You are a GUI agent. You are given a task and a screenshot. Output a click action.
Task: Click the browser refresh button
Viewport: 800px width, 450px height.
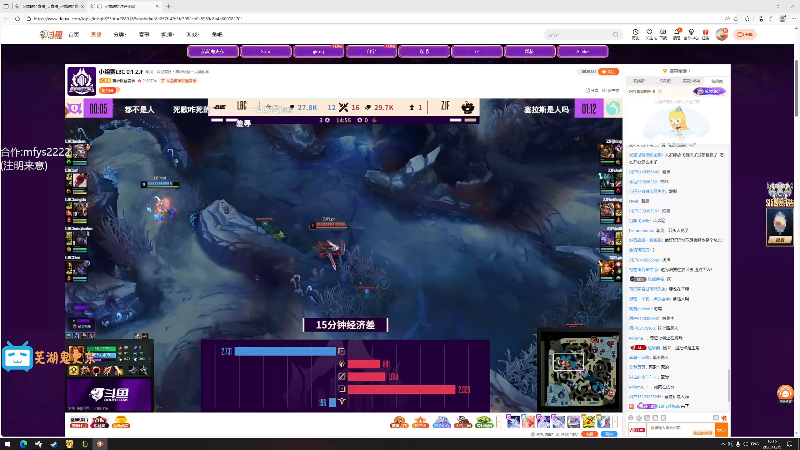pyautogui.click(x=17, y=18)
